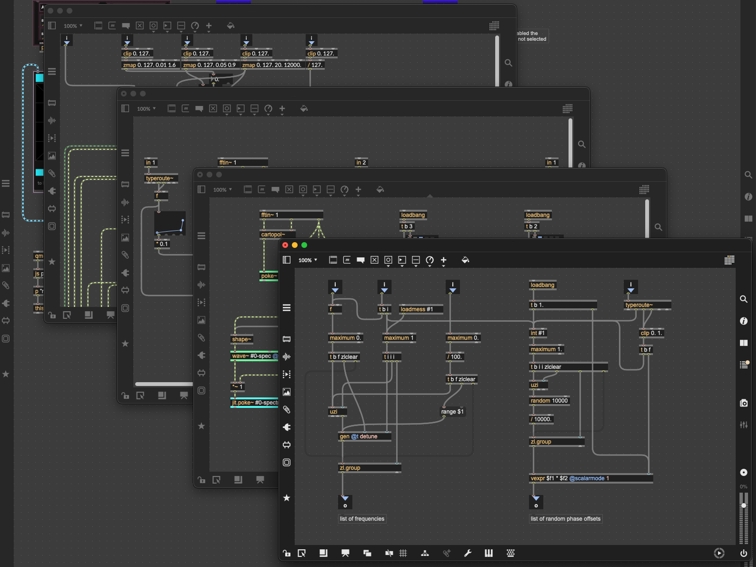Open the reference book icon in front patcher
This screenshot has height=567, width=756.
[743, 343]
